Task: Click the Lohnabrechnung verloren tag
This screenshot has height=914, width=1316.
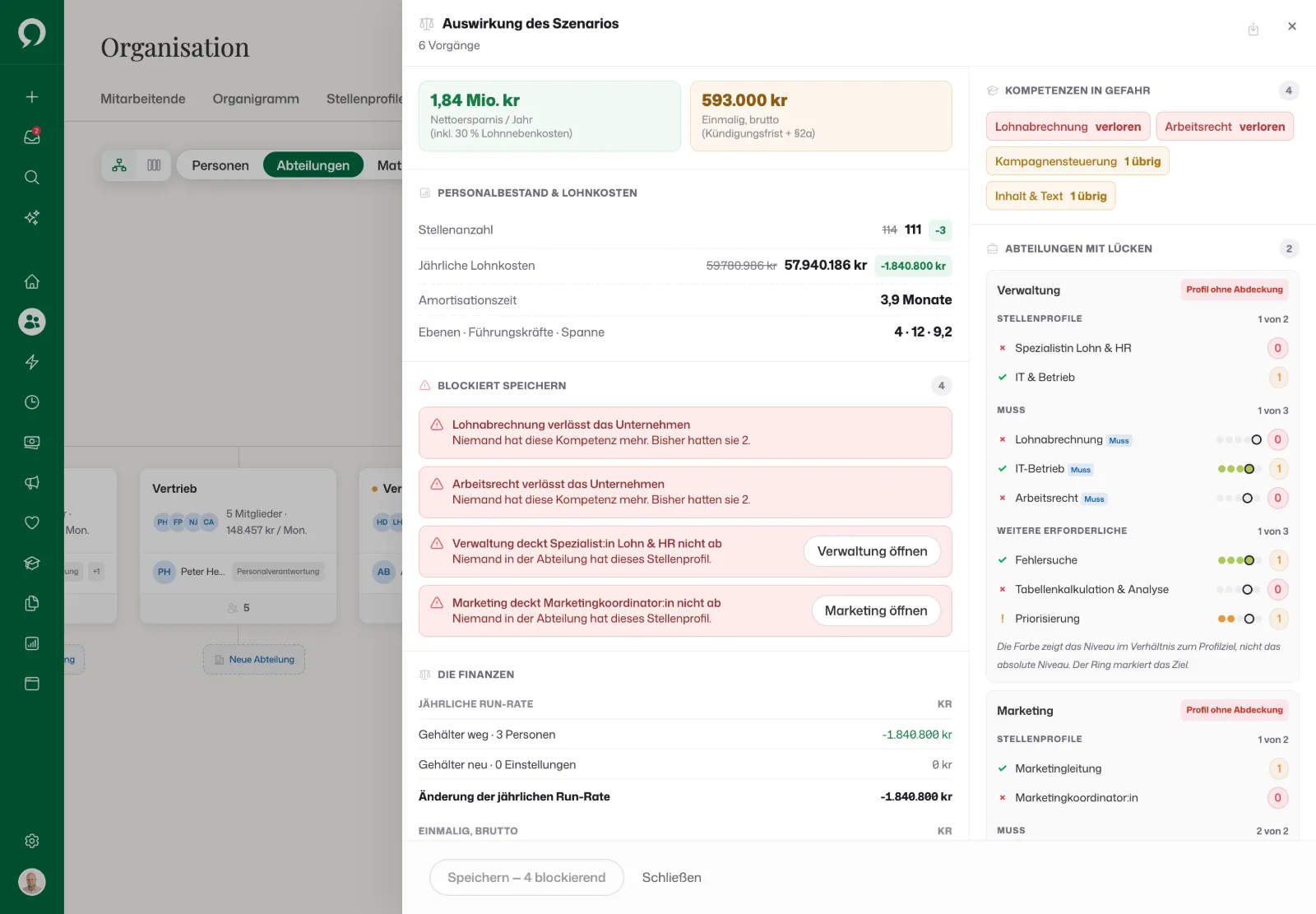Action: [x=1068, y=127]
